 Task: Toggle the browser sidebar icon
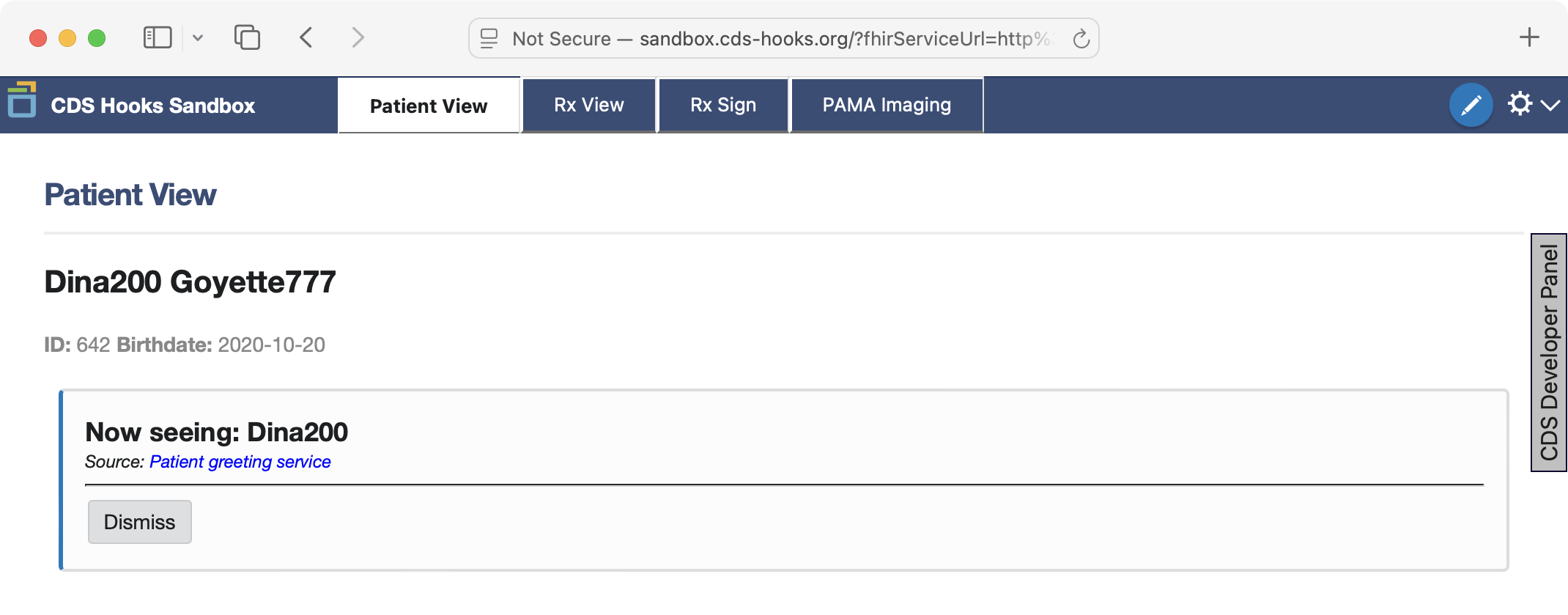(x=158, y=37)
